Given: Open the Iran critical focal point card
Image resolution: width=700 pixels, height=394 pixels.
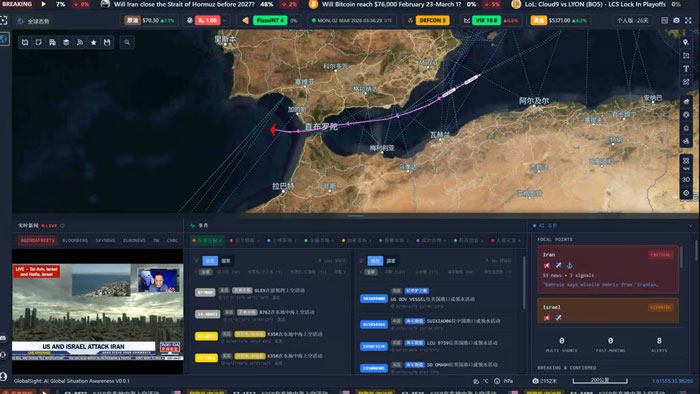Looking at the screenshot, I should (x=608, y=270).
